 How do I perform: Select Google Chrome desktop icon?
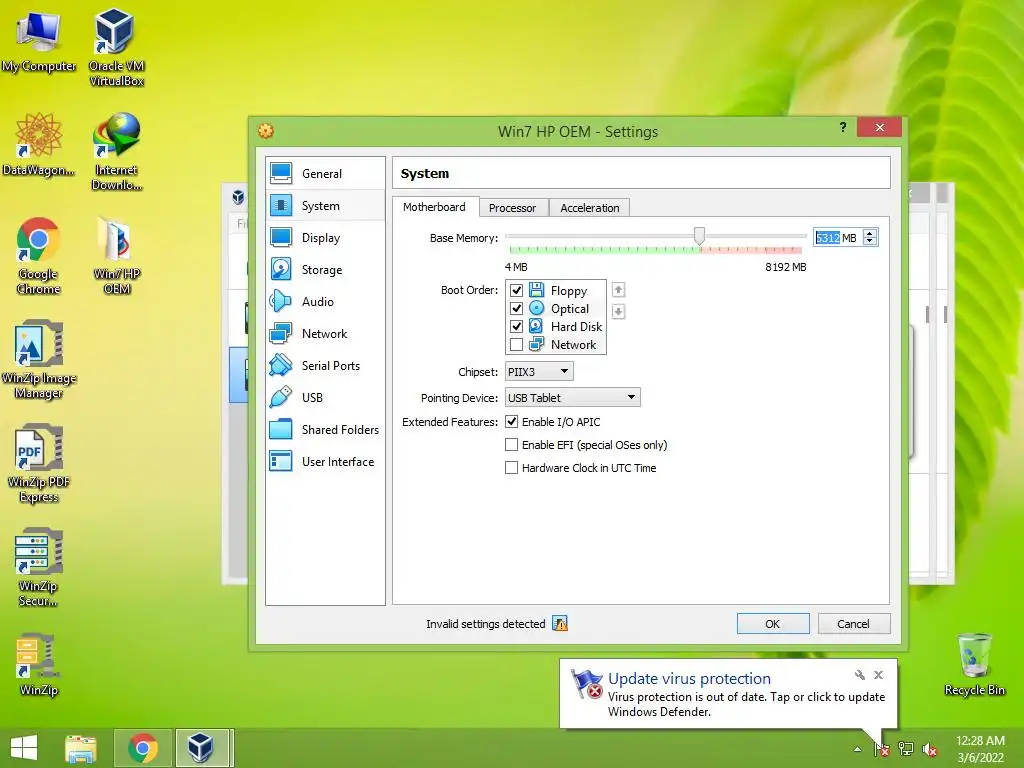click(39, 255)
